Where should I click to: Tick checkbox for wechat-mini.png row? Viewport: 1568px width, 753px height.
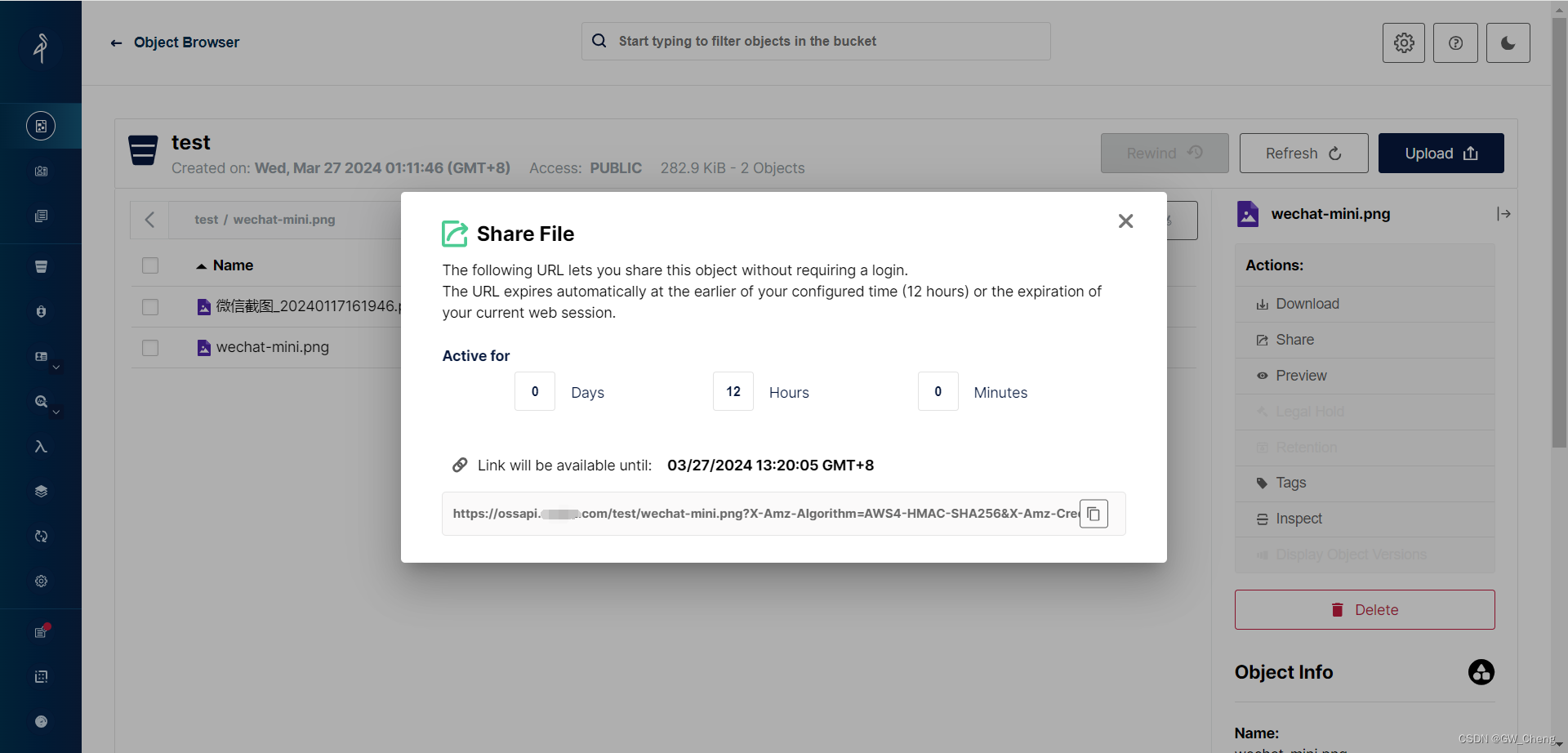coord(150,347)
